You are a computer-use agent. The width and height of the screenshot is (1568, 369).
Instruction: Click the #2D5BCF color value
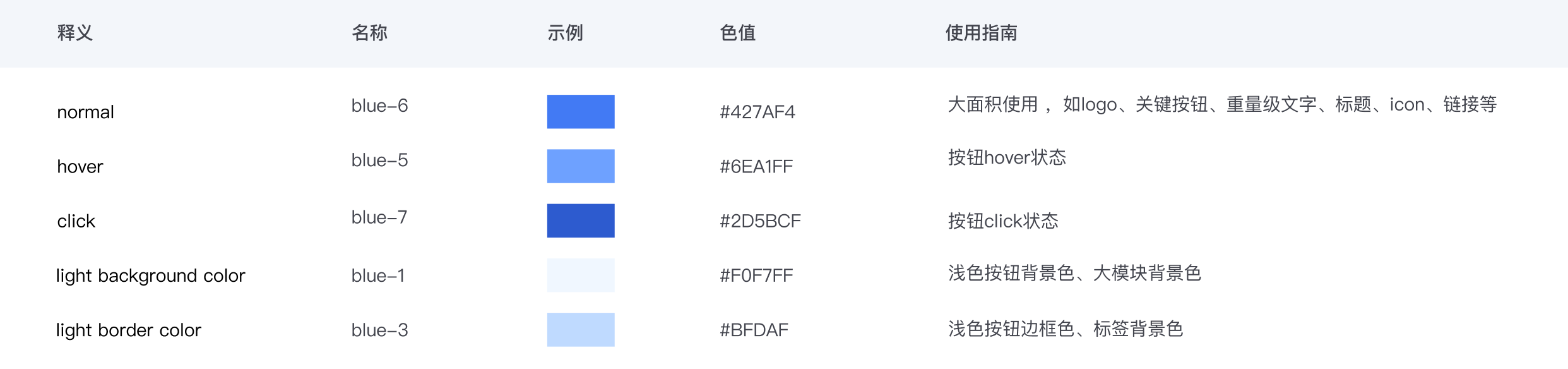tap(760, 221)
